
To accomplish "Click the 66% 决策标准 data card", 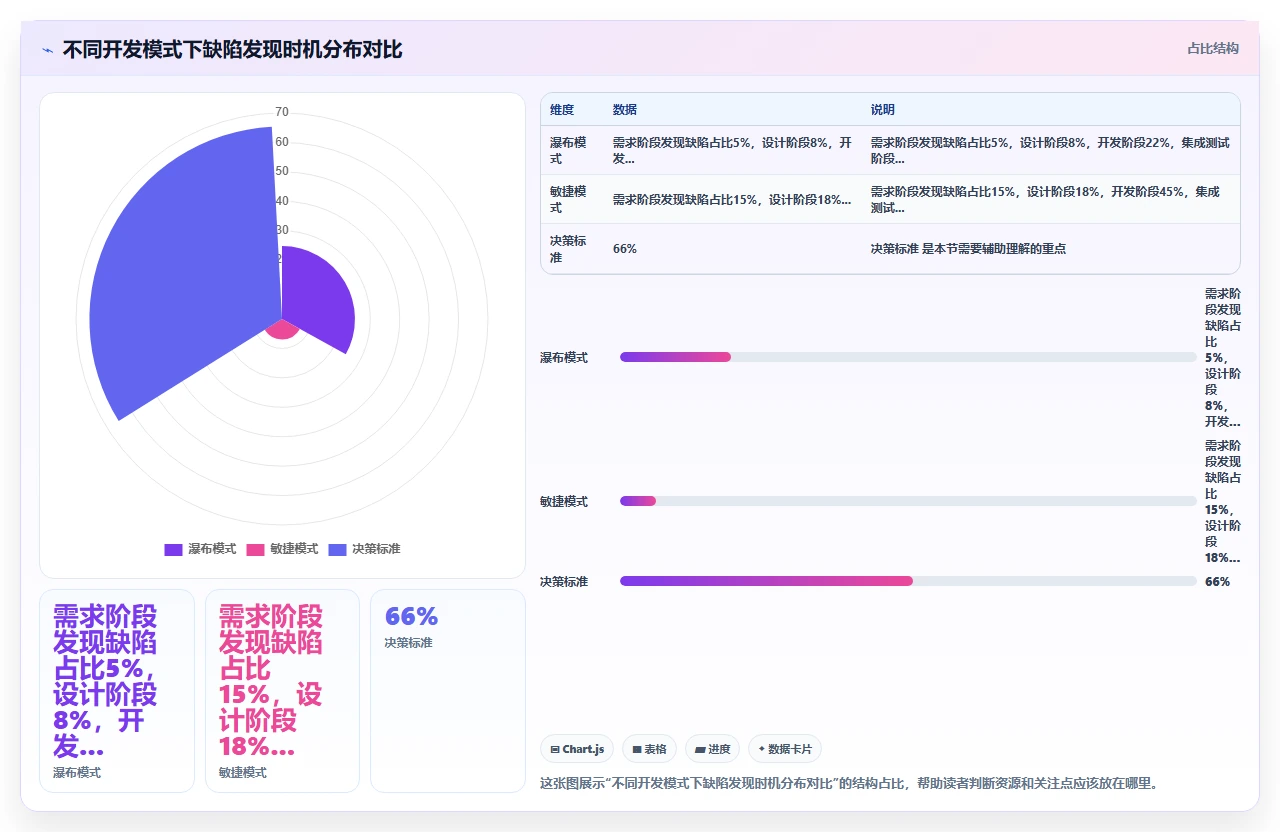I will (448, 691).
